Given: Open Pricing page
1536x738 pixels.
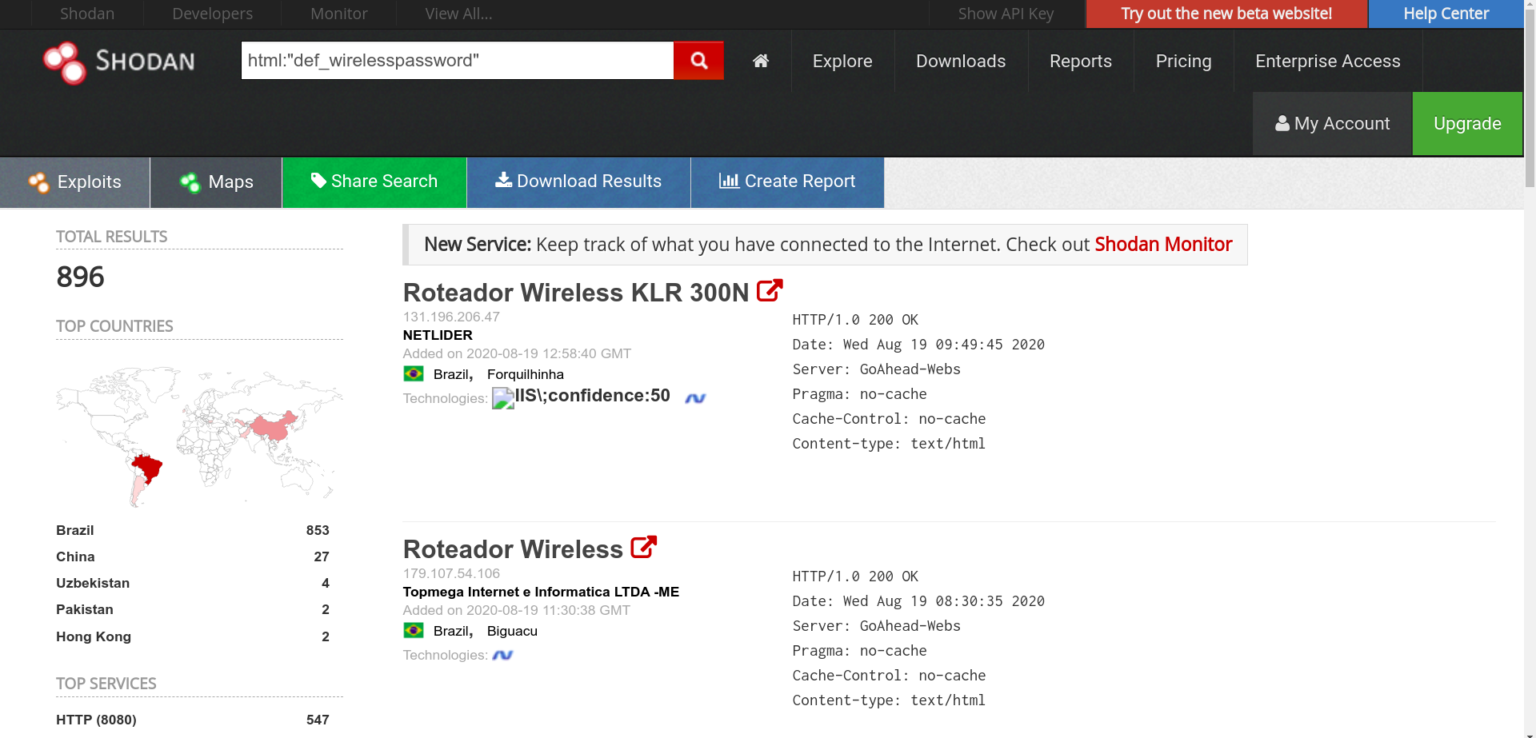Looking at the screenshot, I should [1183, 61].
